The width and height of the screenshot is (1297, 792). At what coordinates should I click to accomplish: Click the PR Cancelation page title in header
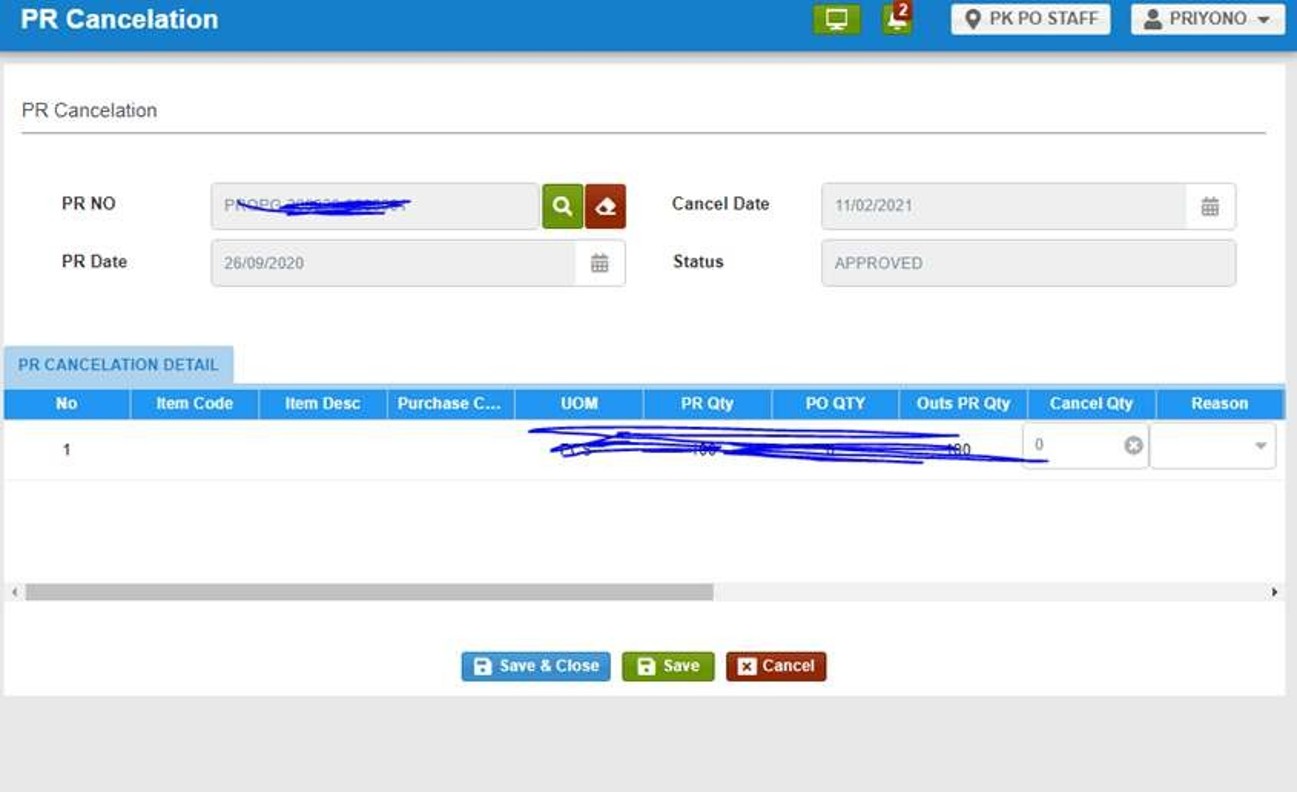click(x=119, y=19)
